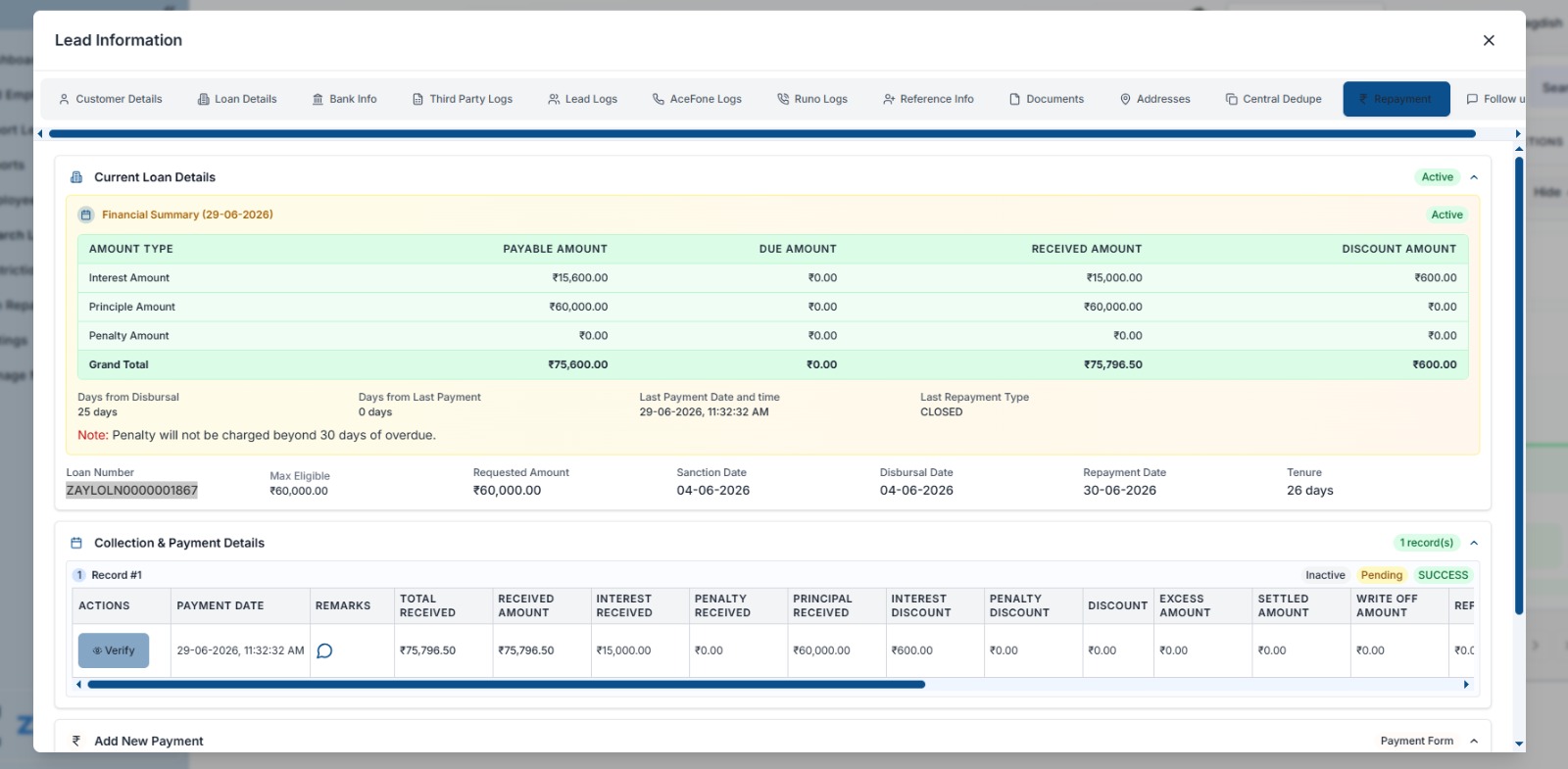The width and height of the screenshot is (1568, 769).
Task: Click the Financial Summary calendar icon
Action: coord(86,215)
